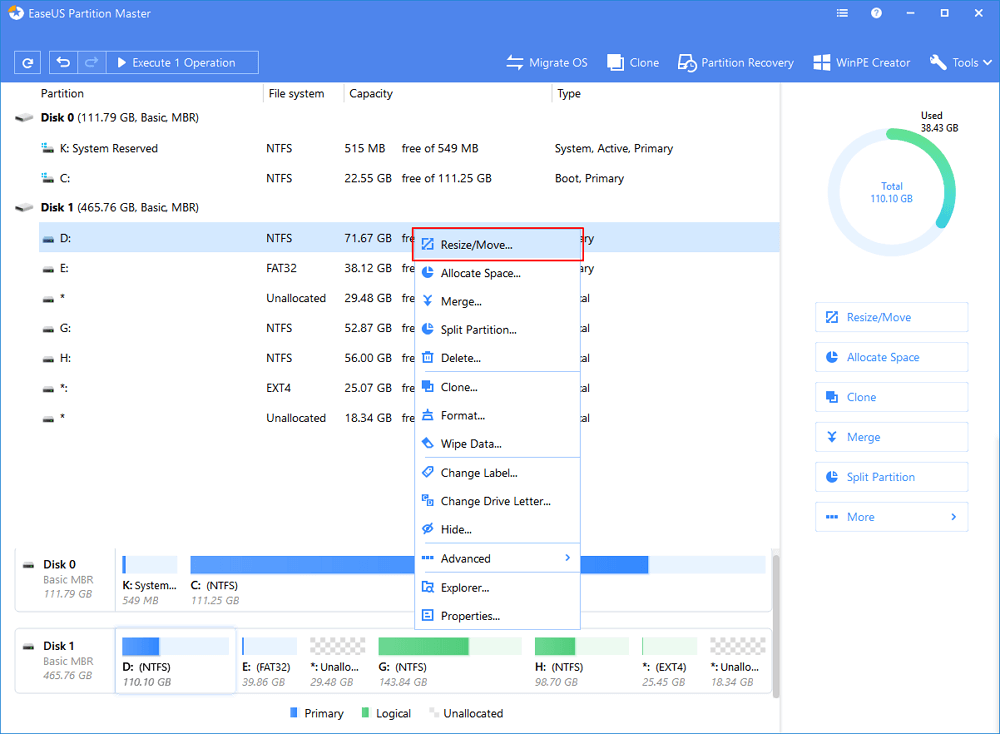Screen dimensions: 1000x734
Task: Click the refresh icon in toolbar
Action: [x=28, y=62]
